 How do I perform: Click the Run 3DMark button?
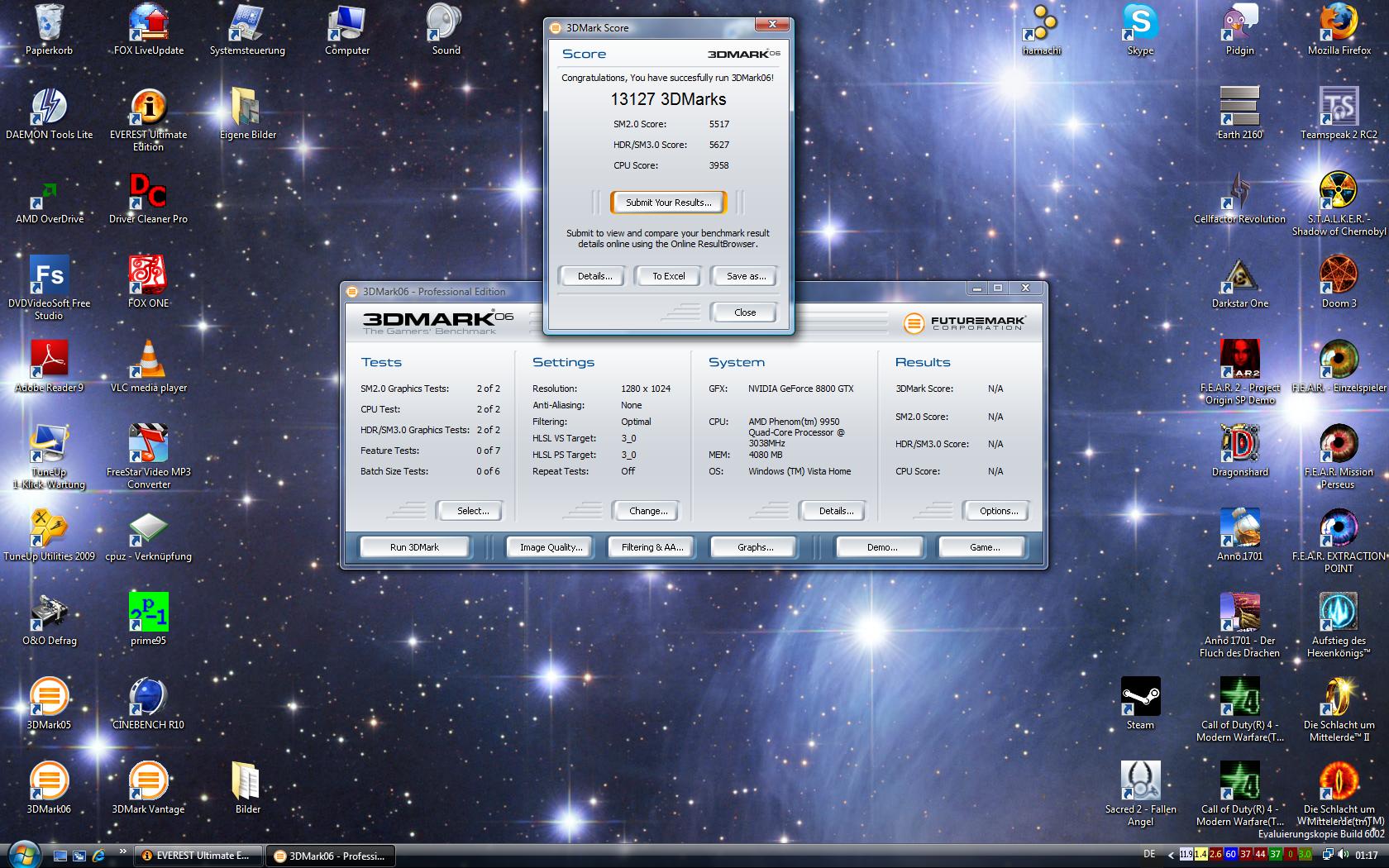pyautogui.click(x=414, y=547)
